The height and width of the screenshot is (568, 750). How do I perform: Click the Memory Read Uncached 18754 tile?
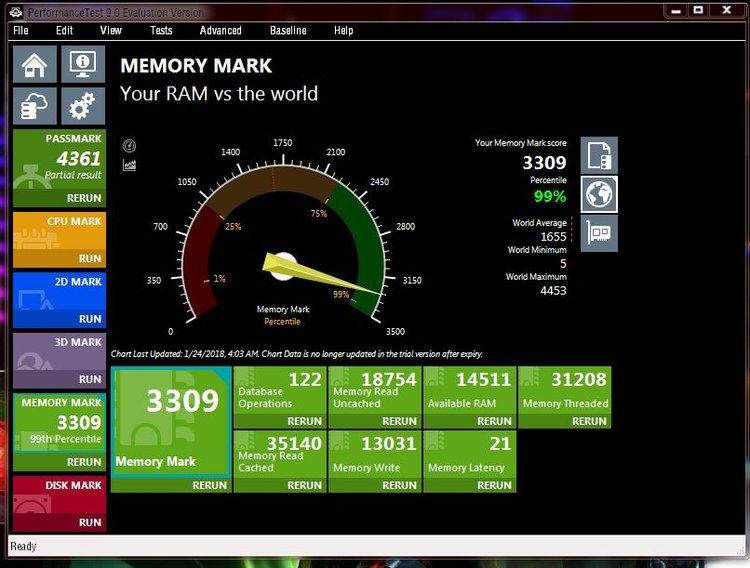point(375,390)
